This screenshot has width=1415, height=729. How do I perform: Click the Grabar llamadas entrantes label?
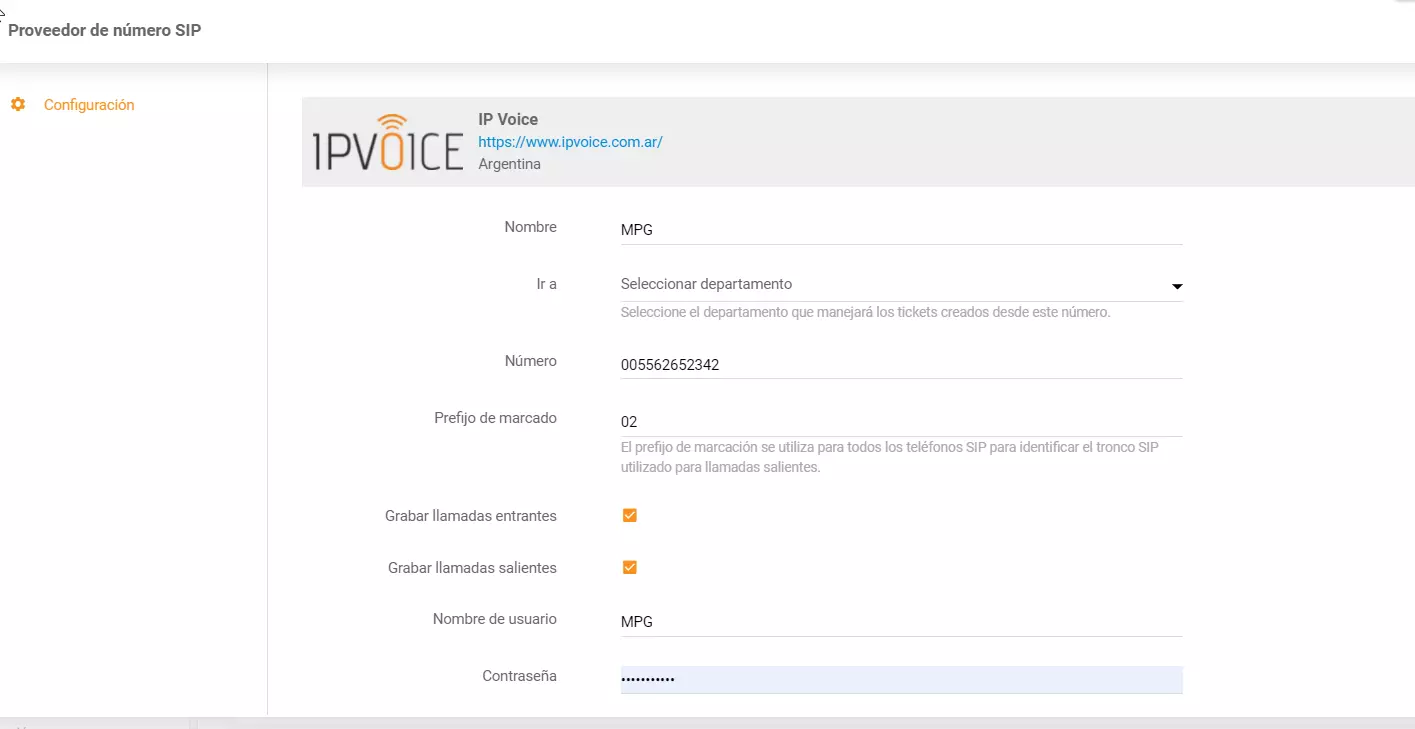tap(471, 515)
